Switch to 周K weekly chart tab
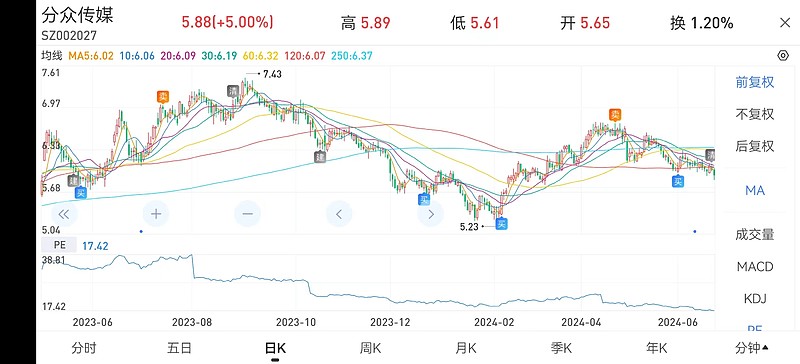 [x=370, y=349]
